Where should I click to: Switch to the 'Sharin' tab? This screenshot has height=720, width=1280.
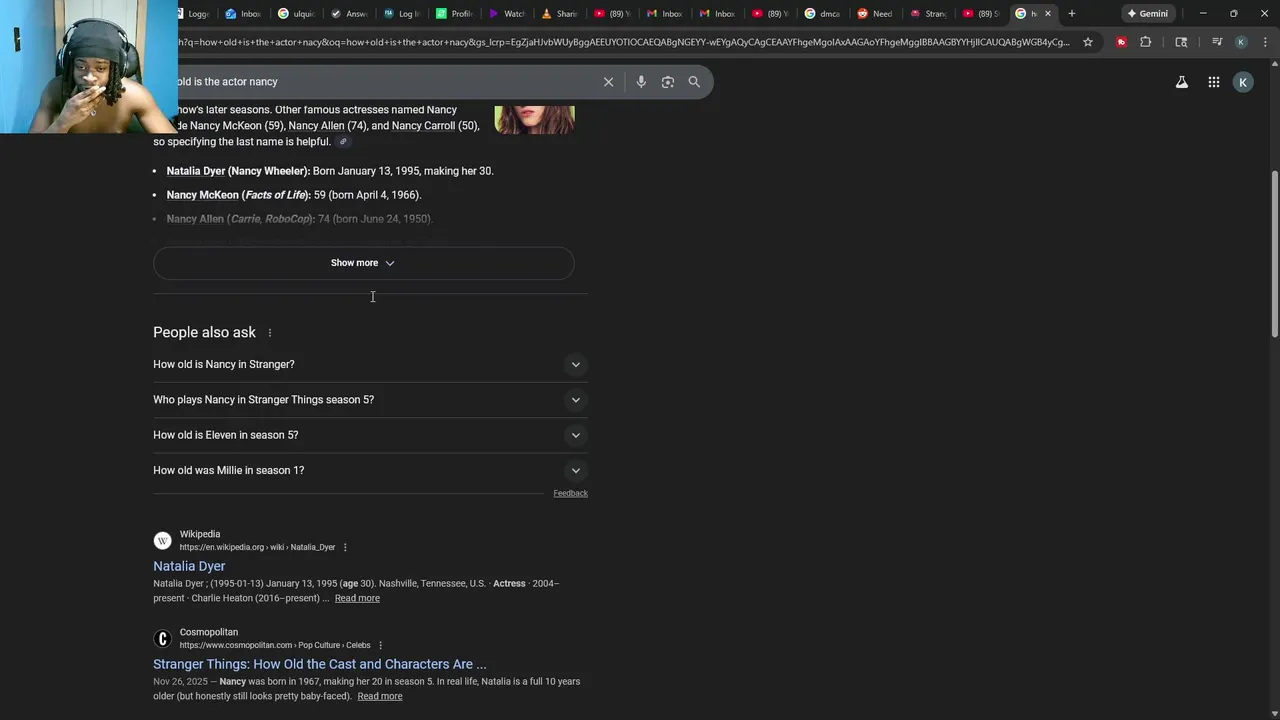click(x=560, y=13)
